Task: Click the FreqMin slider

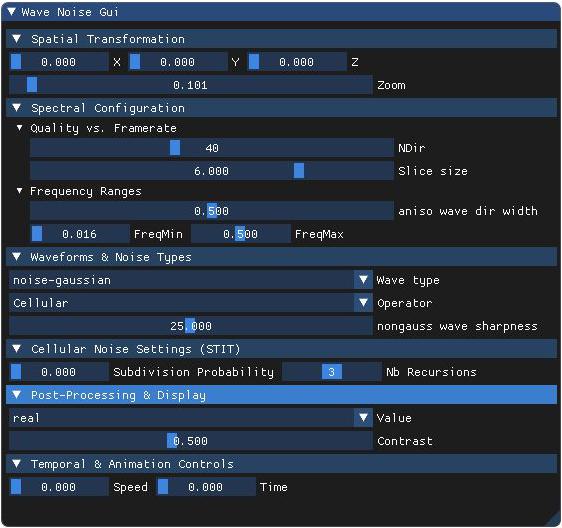Action: pyautogui.click(x=80, y=234)
